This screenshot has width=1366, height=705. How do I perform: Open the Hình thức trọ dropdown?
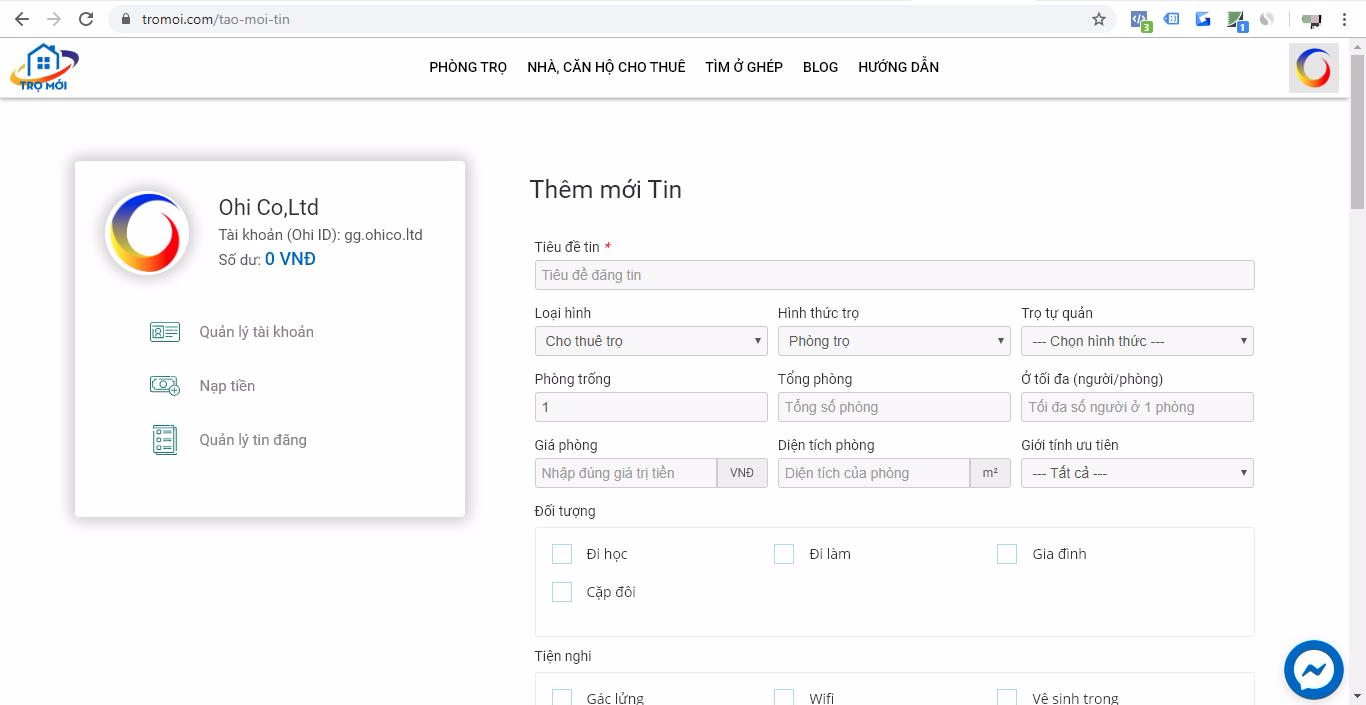point(894,341)
